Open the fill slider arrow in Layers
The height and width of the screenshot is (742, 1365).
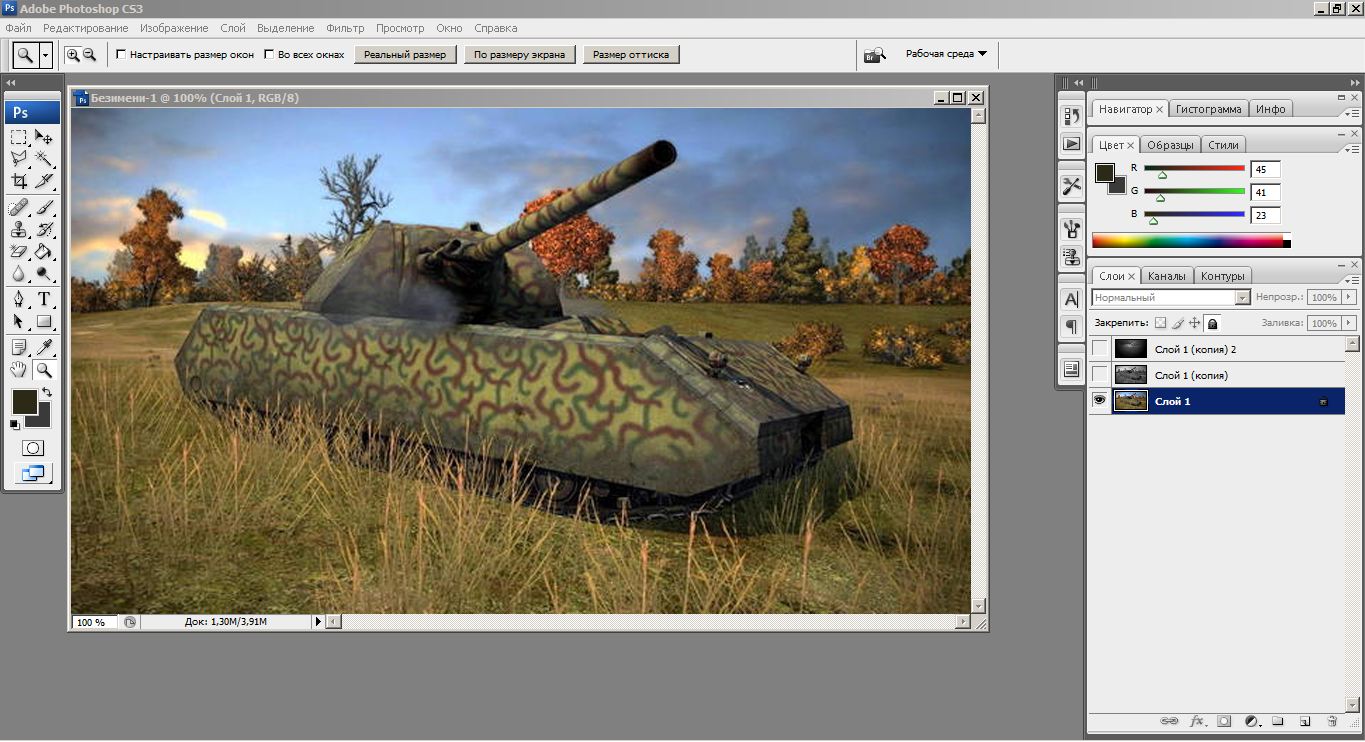click(x=1349, y=323)
